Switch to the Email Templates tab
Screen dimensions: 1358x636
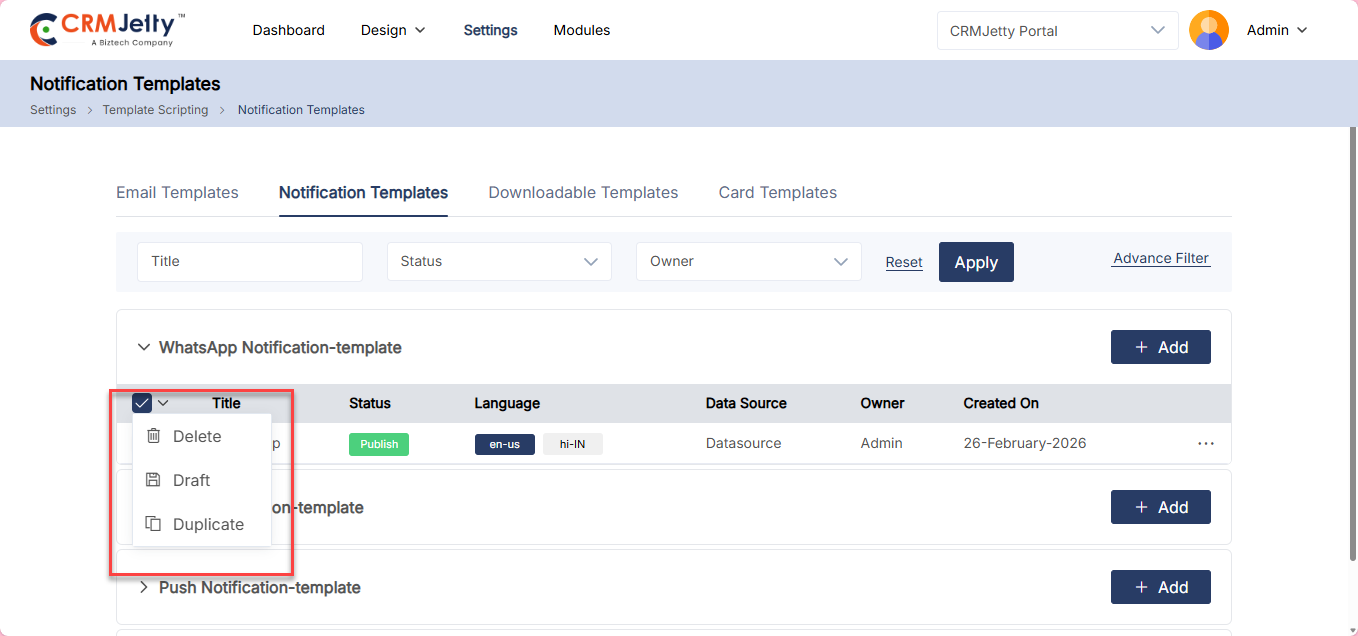point(177,192)
